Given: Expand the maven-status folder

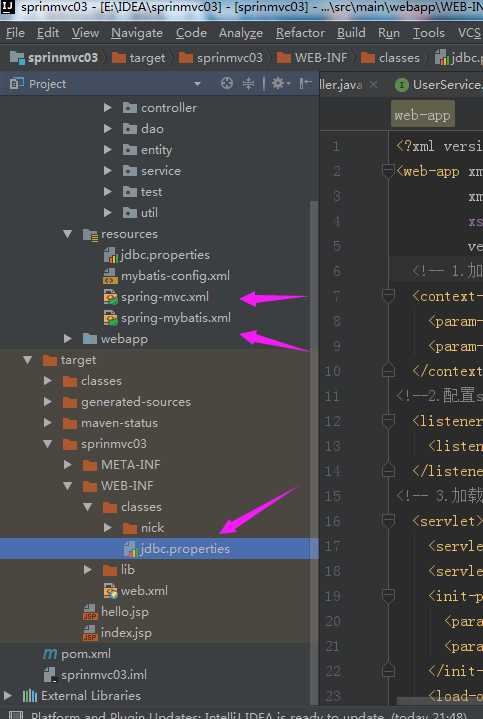Looking at the screenshot, I should tap(47, 423).
